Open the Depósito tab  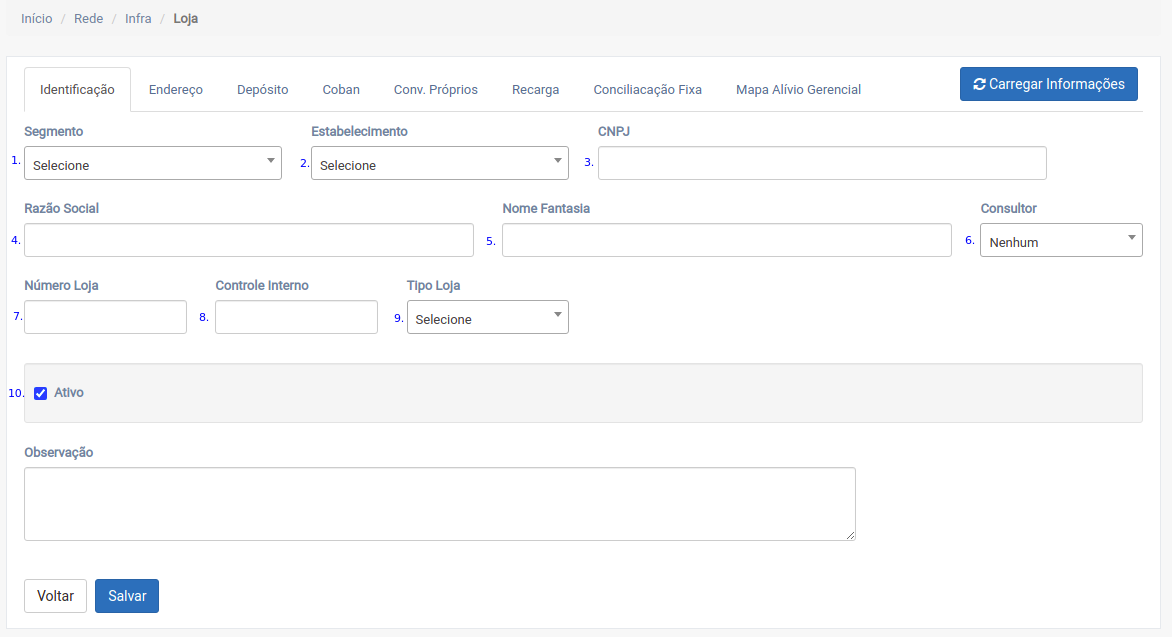point(263,90)
